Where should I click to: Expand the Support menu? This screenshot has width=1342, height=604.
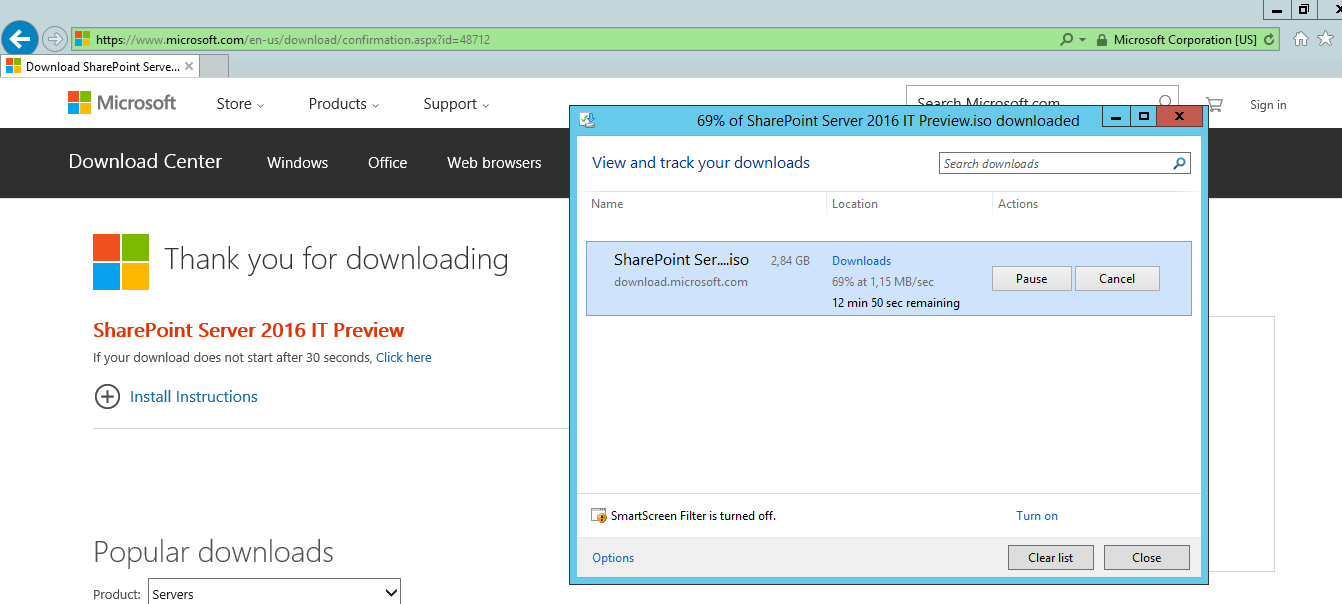[x=456, y=104]
